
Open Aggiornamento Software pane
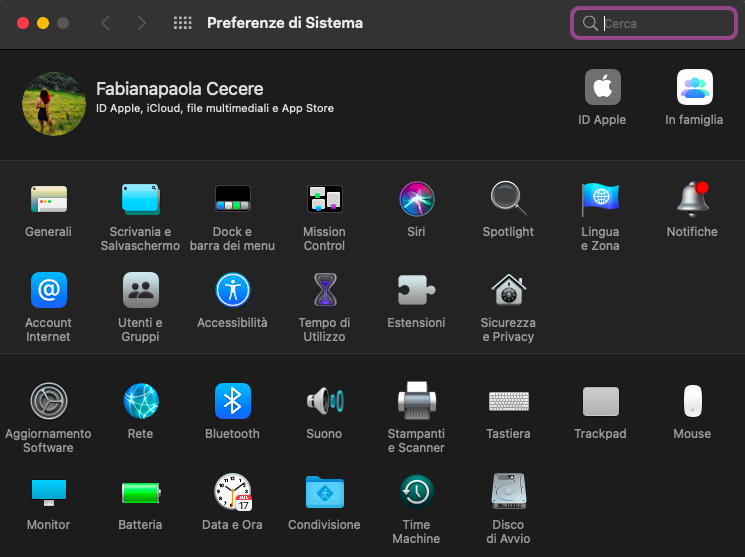pos(48,402)
